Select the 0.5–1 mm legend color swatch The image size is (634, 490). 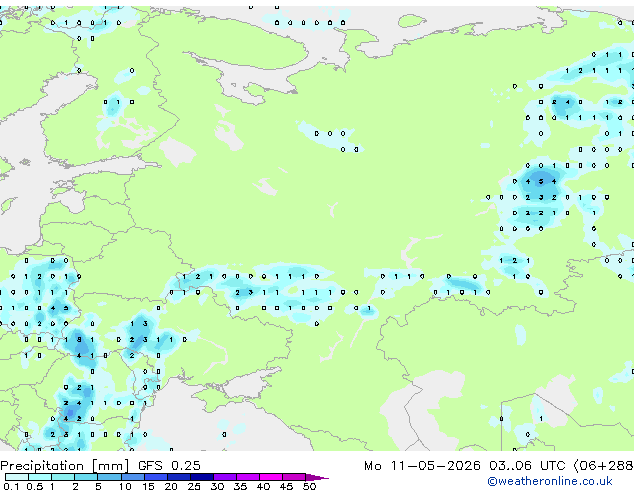coord(40,477)
